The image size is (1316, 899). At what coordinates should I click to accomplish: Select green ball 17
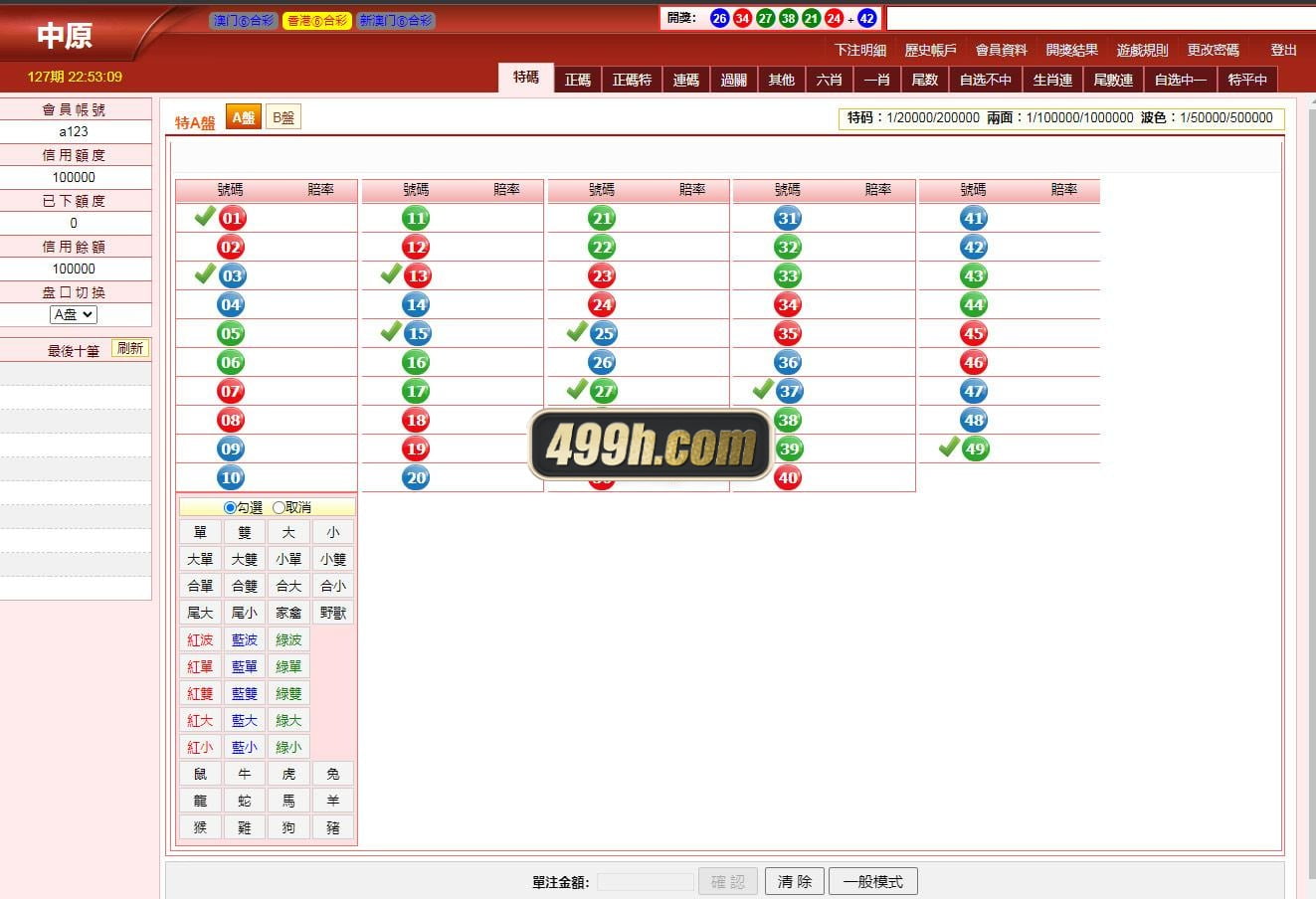[x=417, y=391]
